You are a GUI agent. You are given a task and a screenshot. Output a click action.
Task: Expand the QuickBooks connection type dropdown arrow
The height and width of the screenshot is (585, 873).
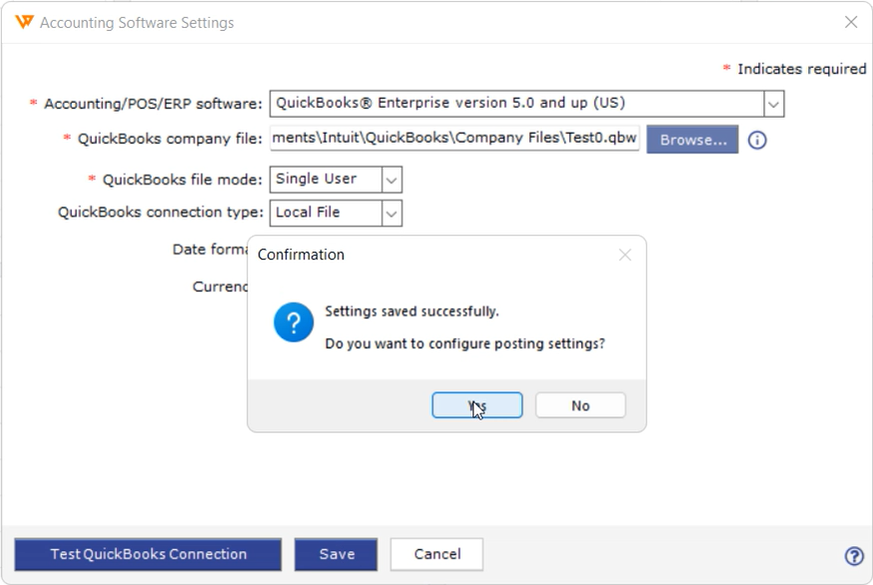tap(391, 213)
